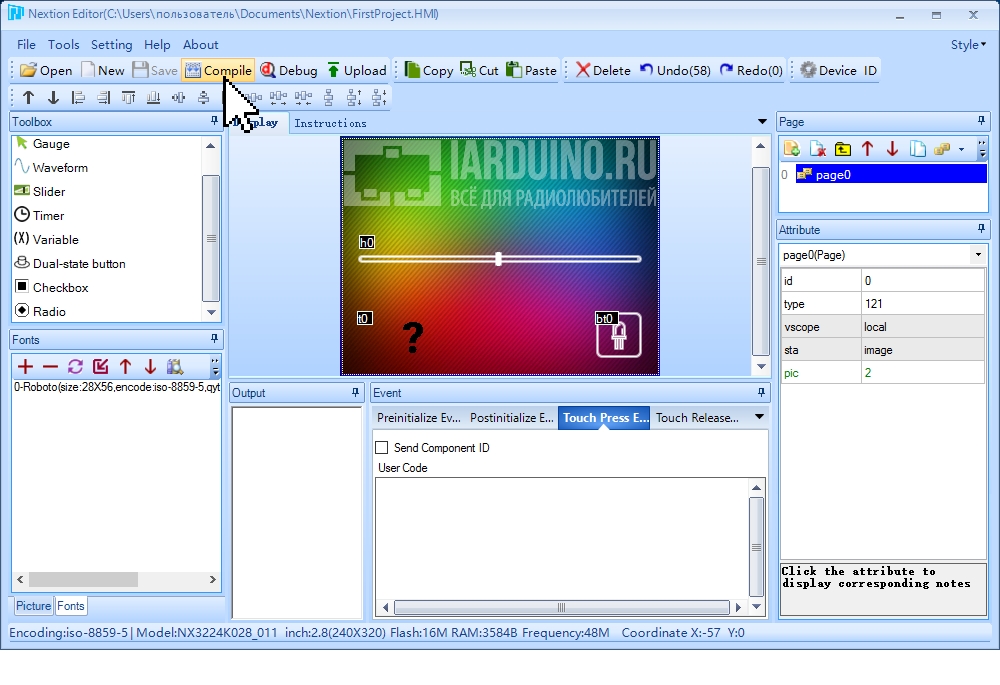Move font up in Fonts panel

click(125, 366)
